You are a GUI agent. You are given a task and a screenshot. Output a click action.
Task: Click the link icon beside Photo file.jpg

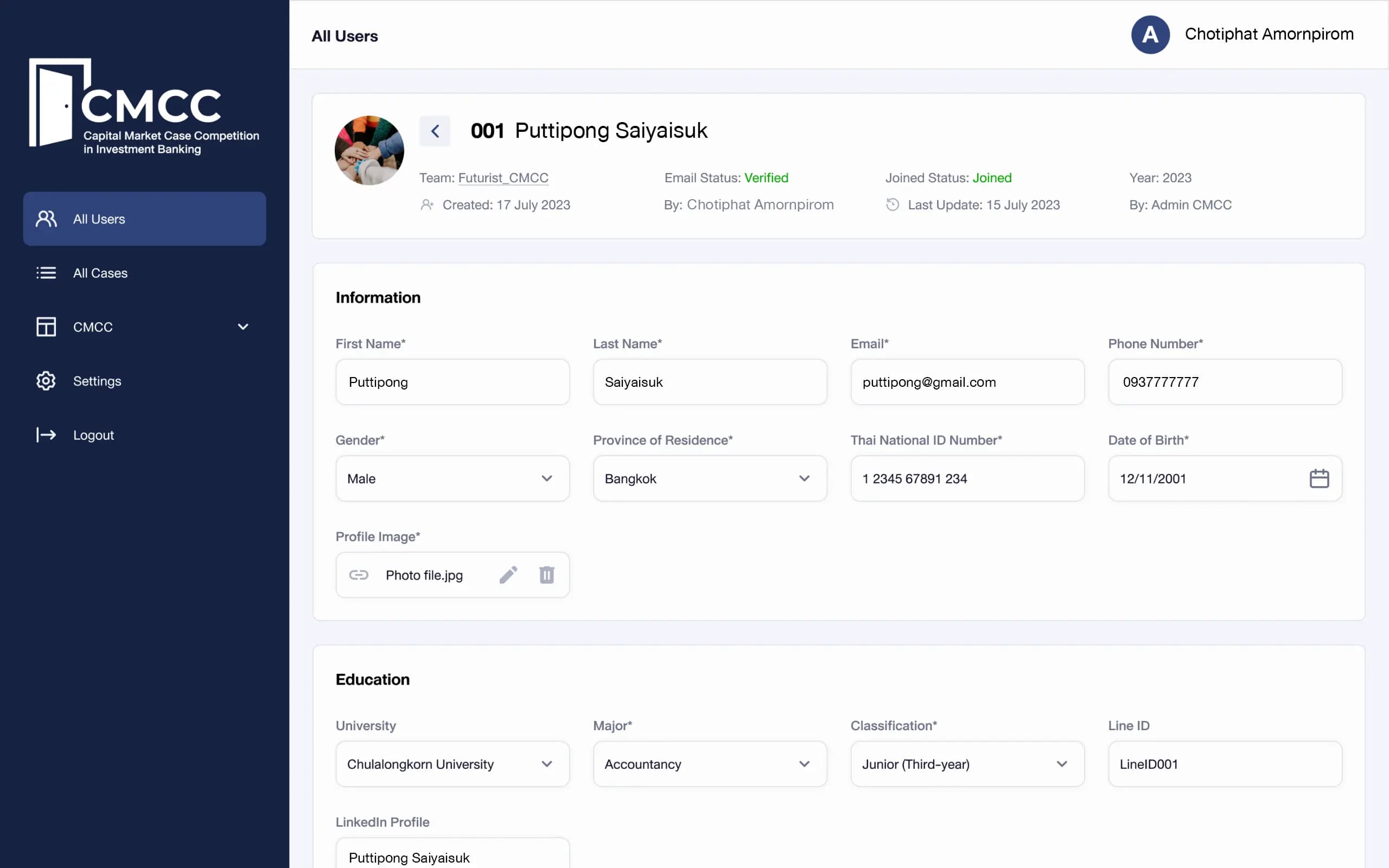[x=359, y=575]
